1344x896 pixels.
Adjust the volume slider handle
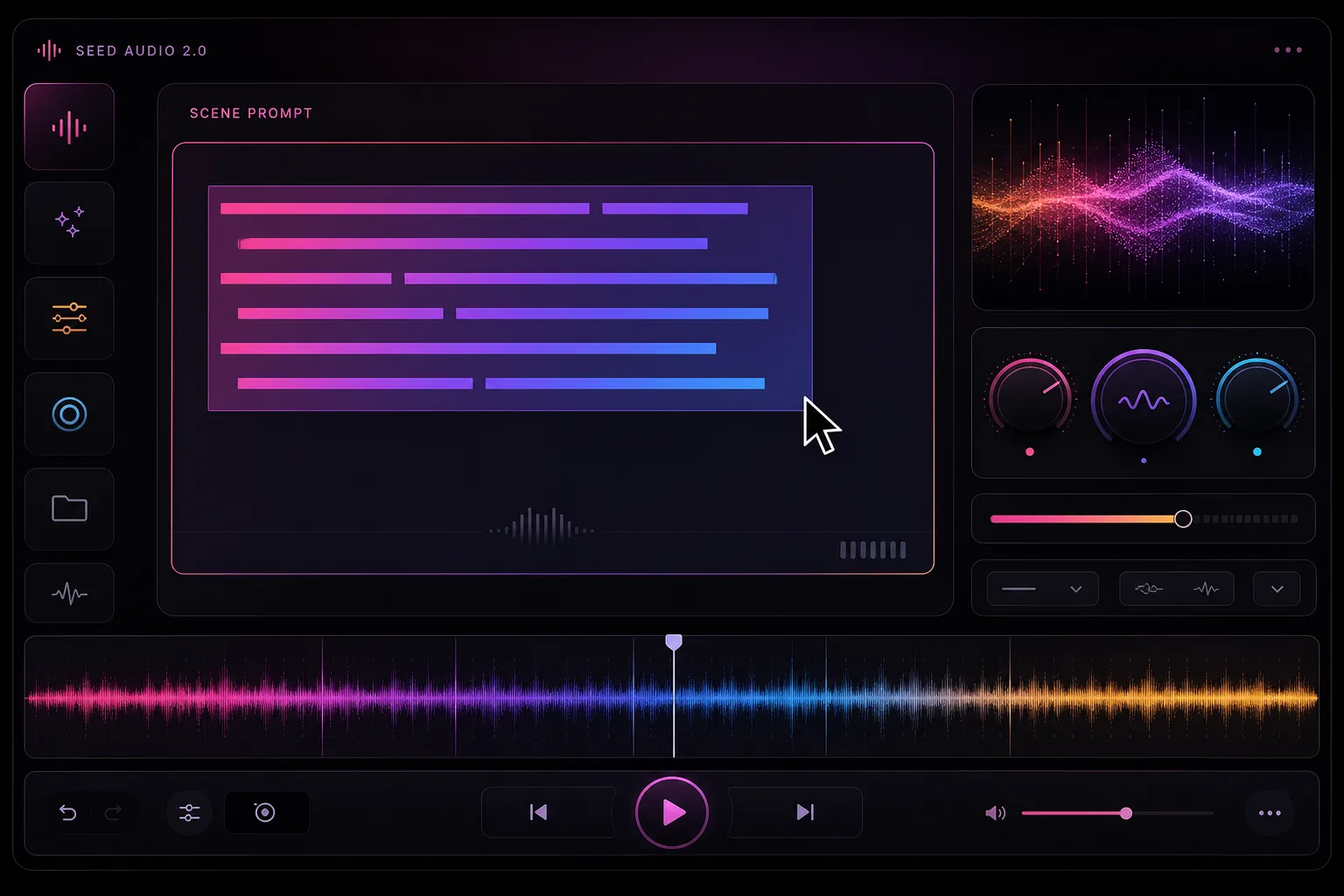pos(1126,814)
